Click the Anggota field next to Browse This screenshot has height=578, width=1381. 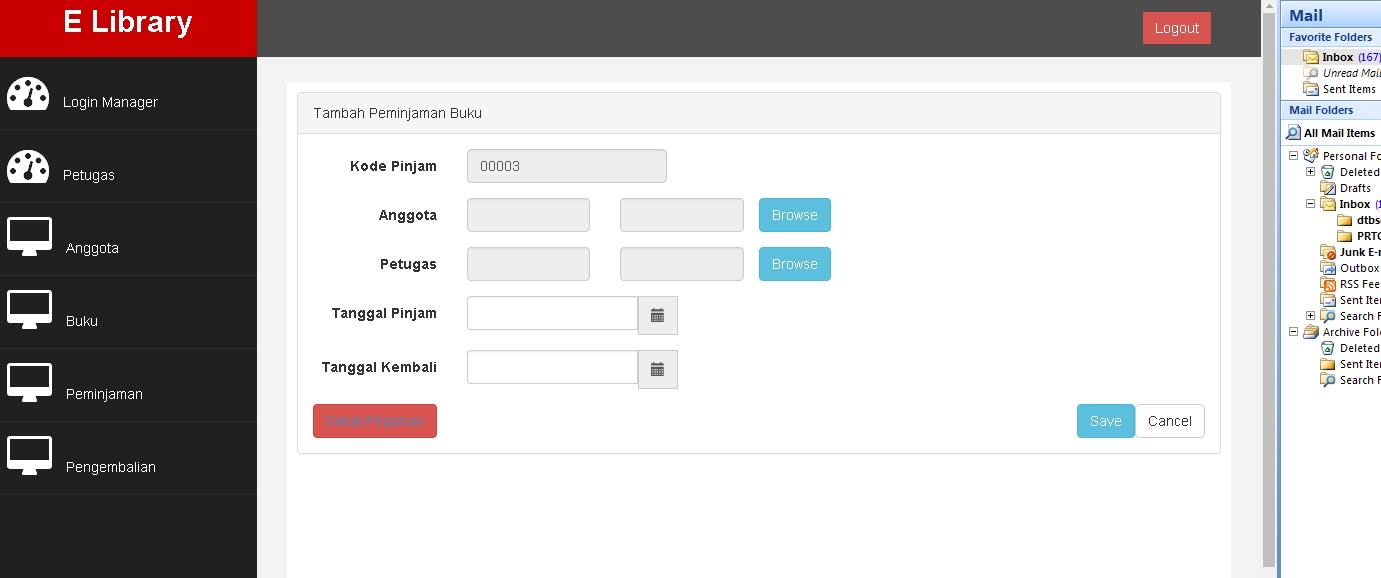click(682, 215)
